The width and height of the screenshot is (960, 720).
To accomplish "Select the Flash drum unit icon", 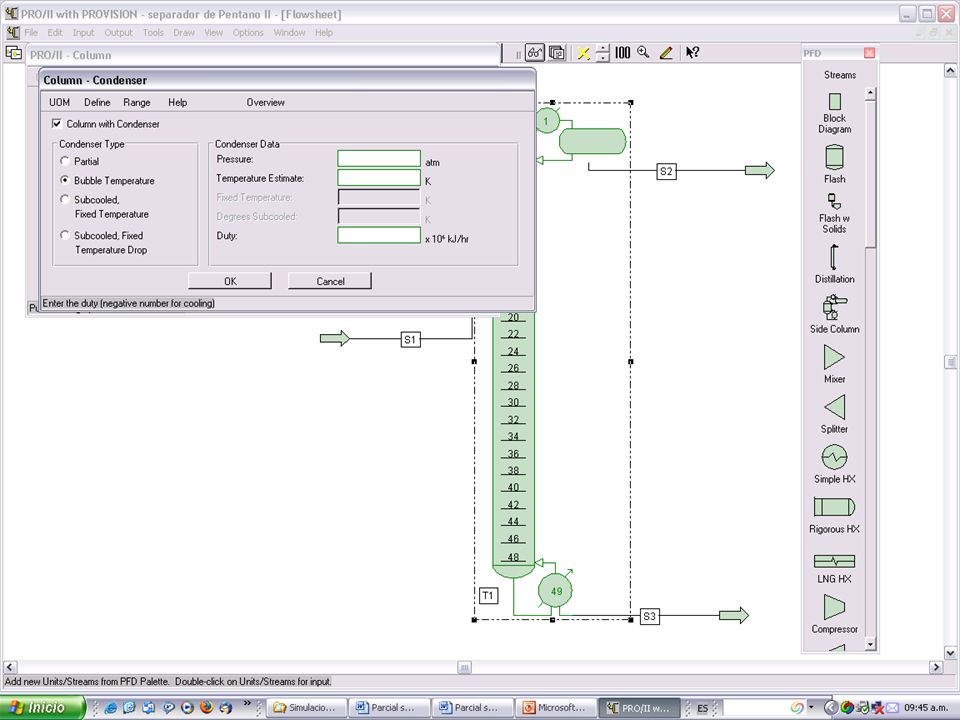I will pos(834,157).
